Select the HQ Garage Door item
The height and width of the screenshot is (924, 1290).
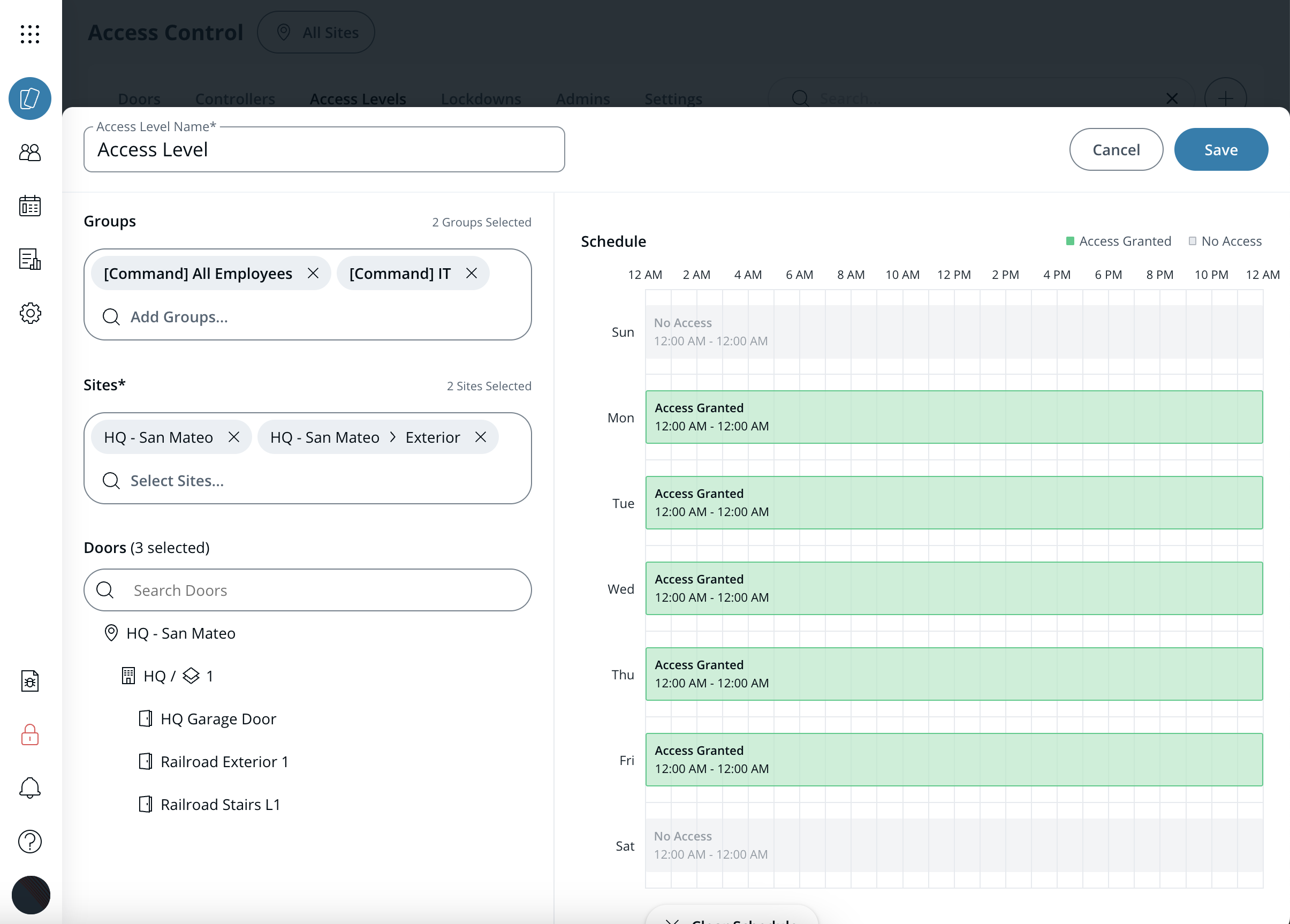(218, 718)
